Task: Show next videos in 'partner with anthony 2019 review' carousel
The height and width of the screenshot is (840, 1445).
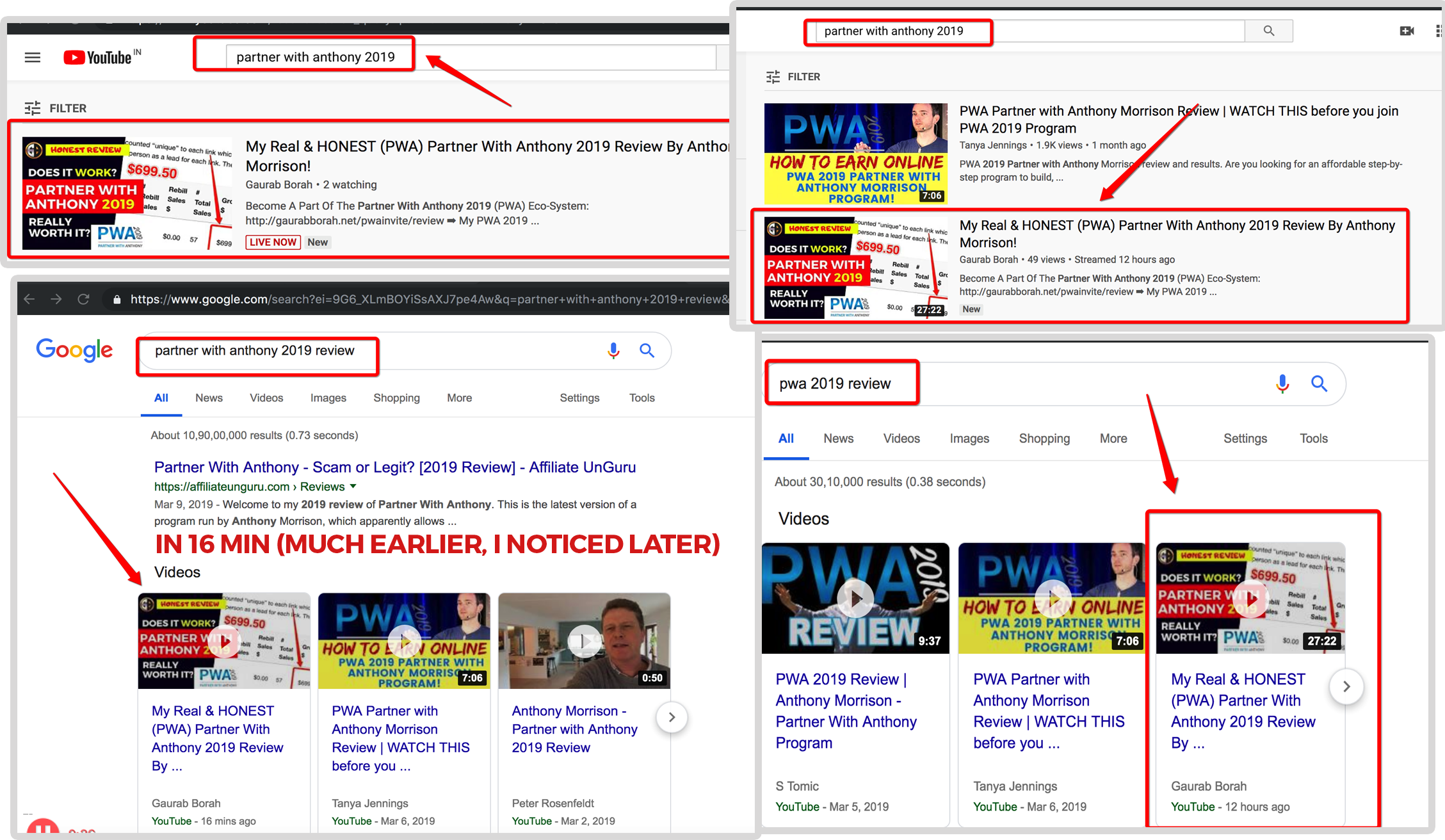Action: 672,717
